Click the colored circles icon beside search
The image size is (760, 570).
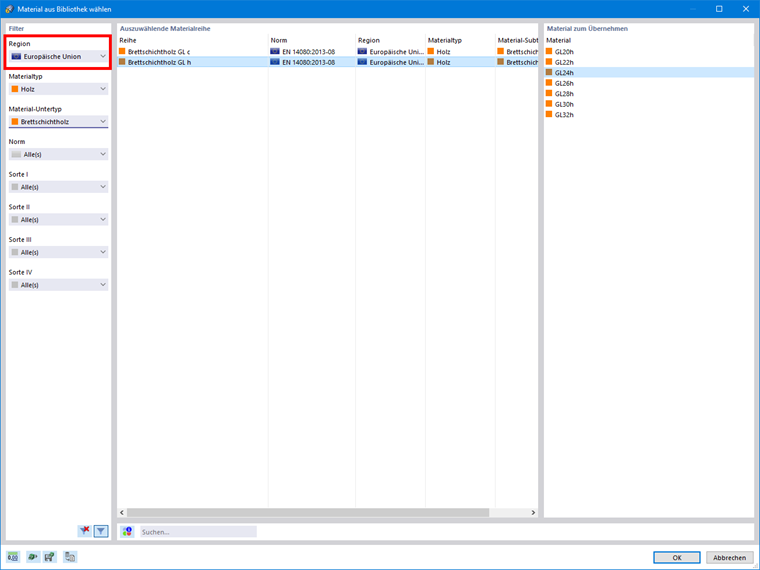[127, 532]
